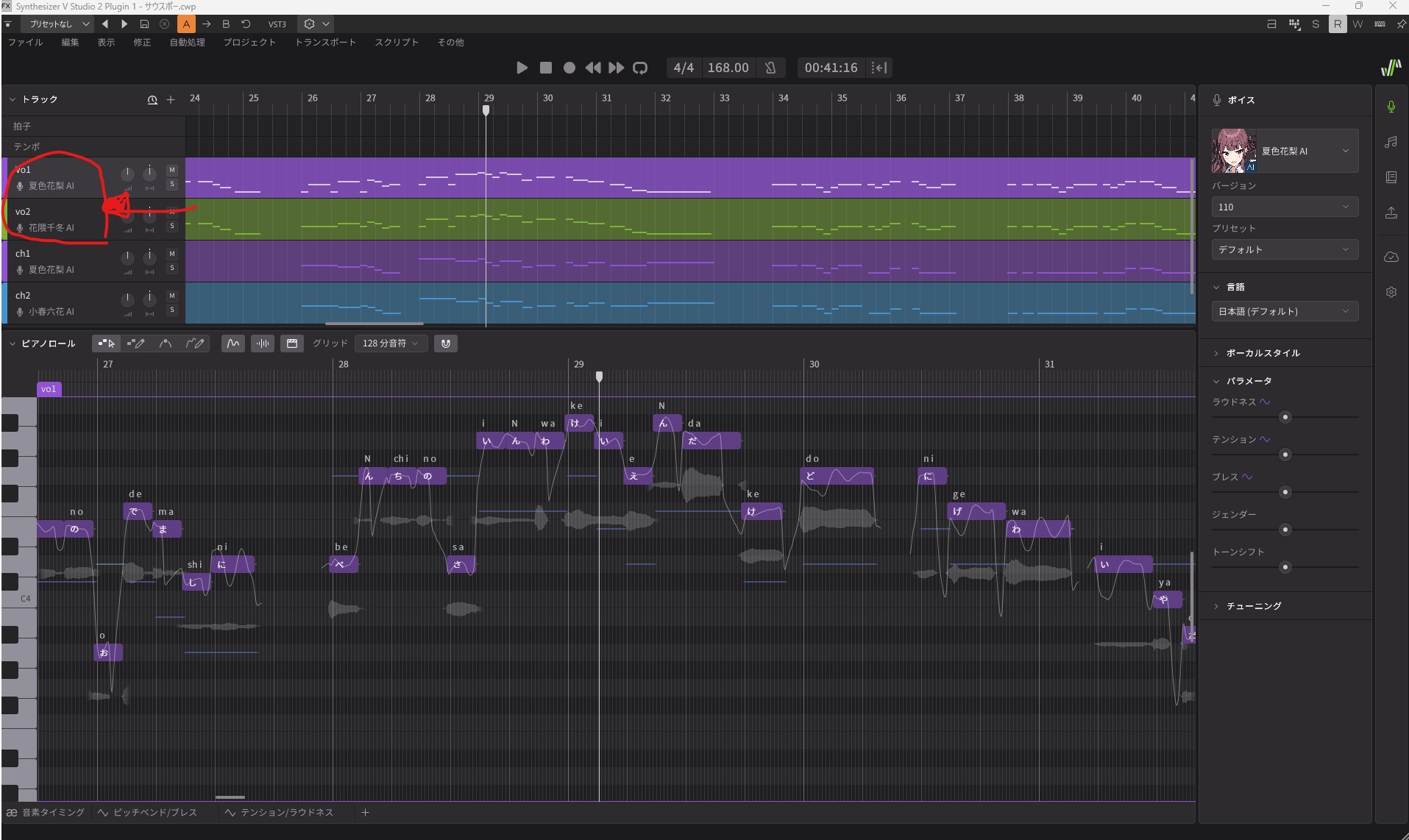The image size is (1409, 840).
Task: Open the dictionary panel in sidebar
Action: click(1391, 177)
